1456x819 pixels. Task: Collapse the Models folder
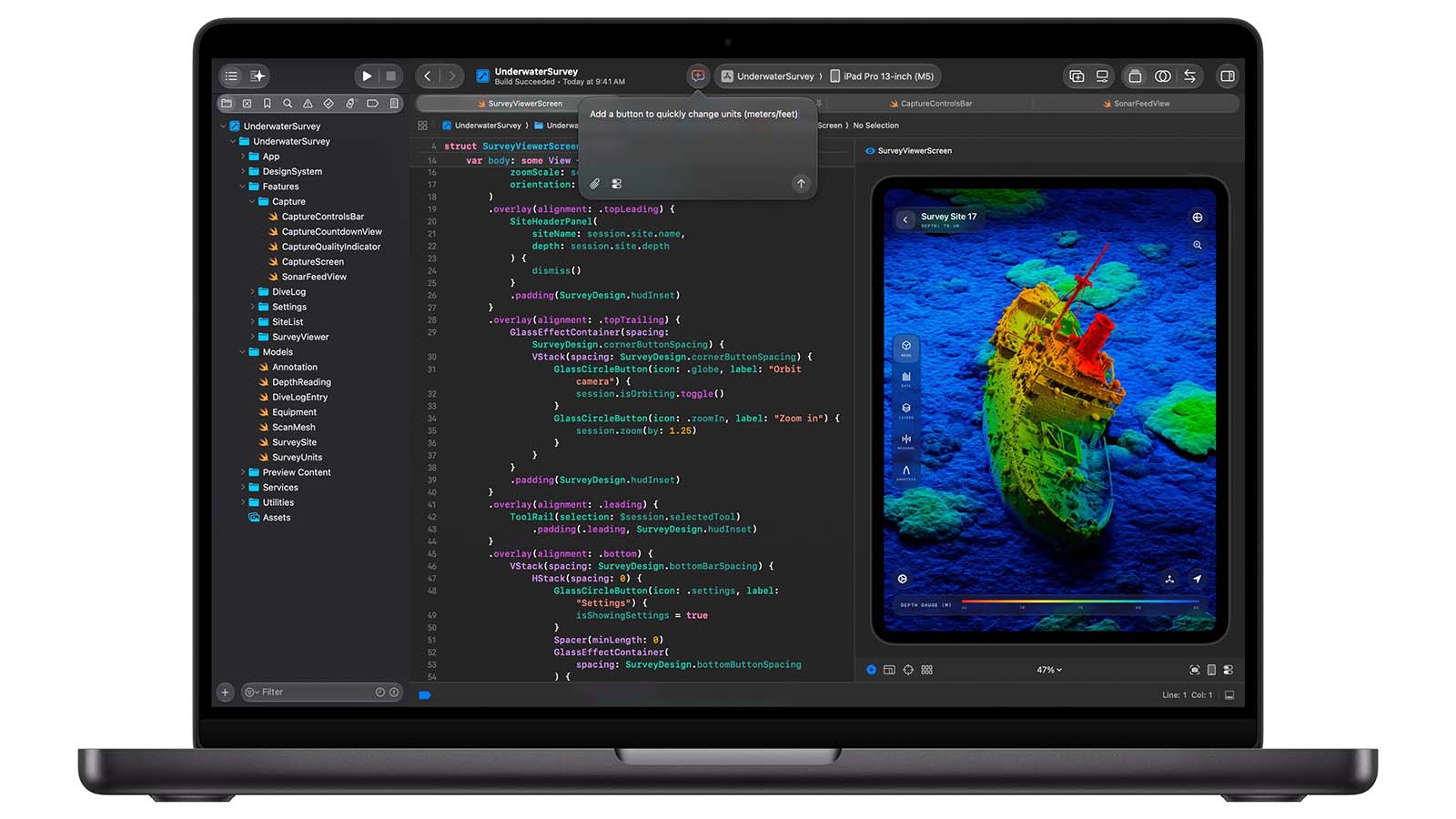pyautogui.click(x=243, y=352)
